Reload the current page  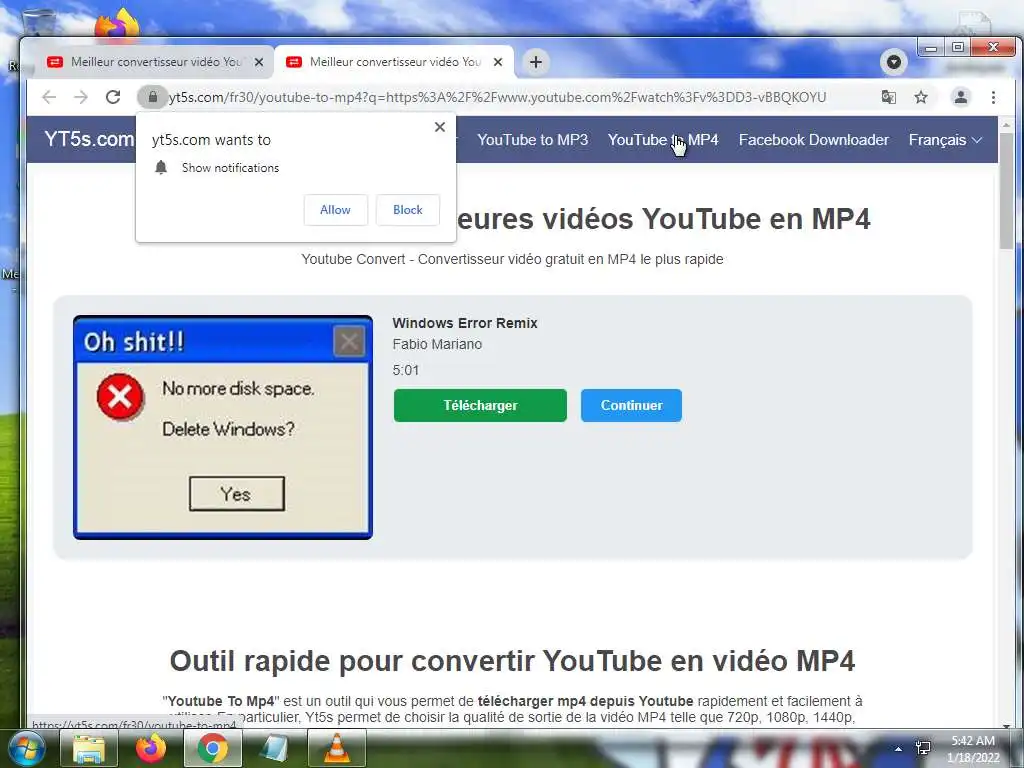pyautogui.click(x=113, y=97)
